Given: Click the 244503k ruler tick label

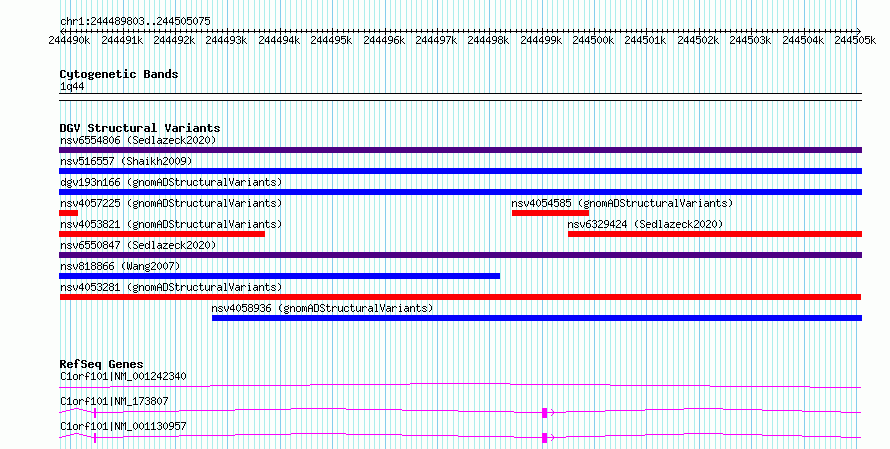Looking at the screenshot, I should point(750,40).
